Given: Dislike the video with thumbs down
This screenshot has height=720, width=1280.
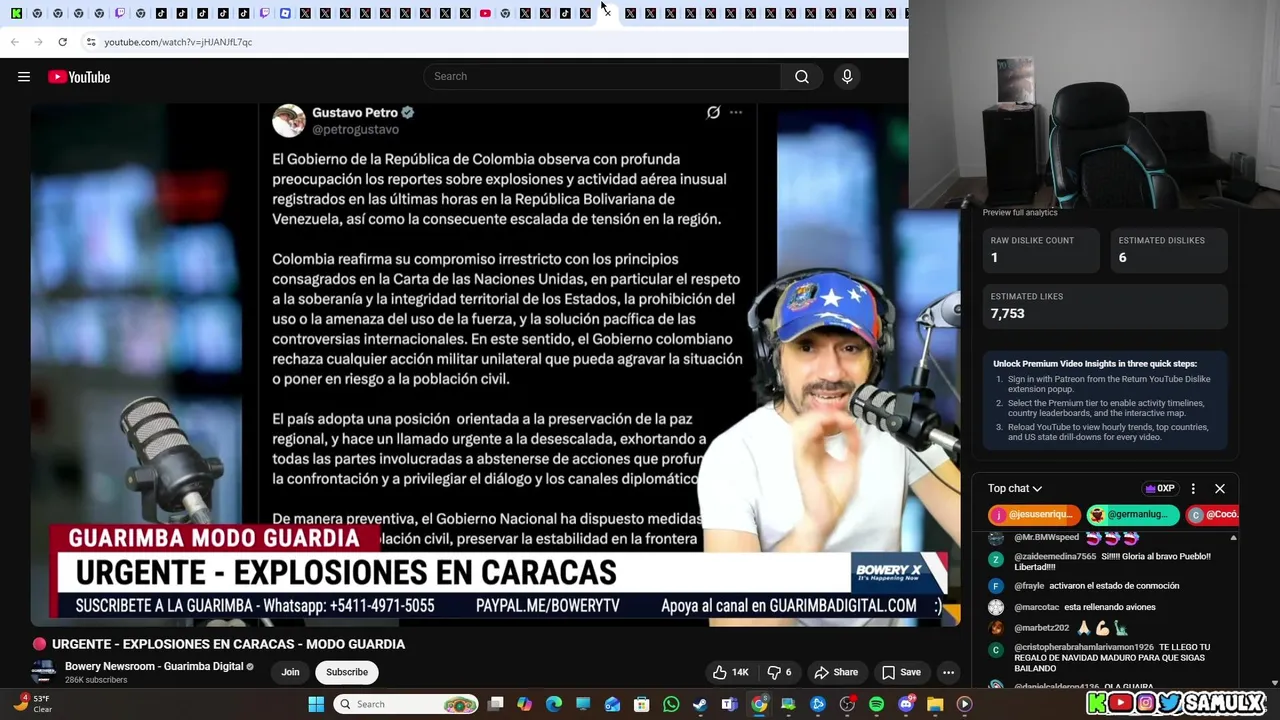Looking at the screenshot, I should tap(779, 672).
